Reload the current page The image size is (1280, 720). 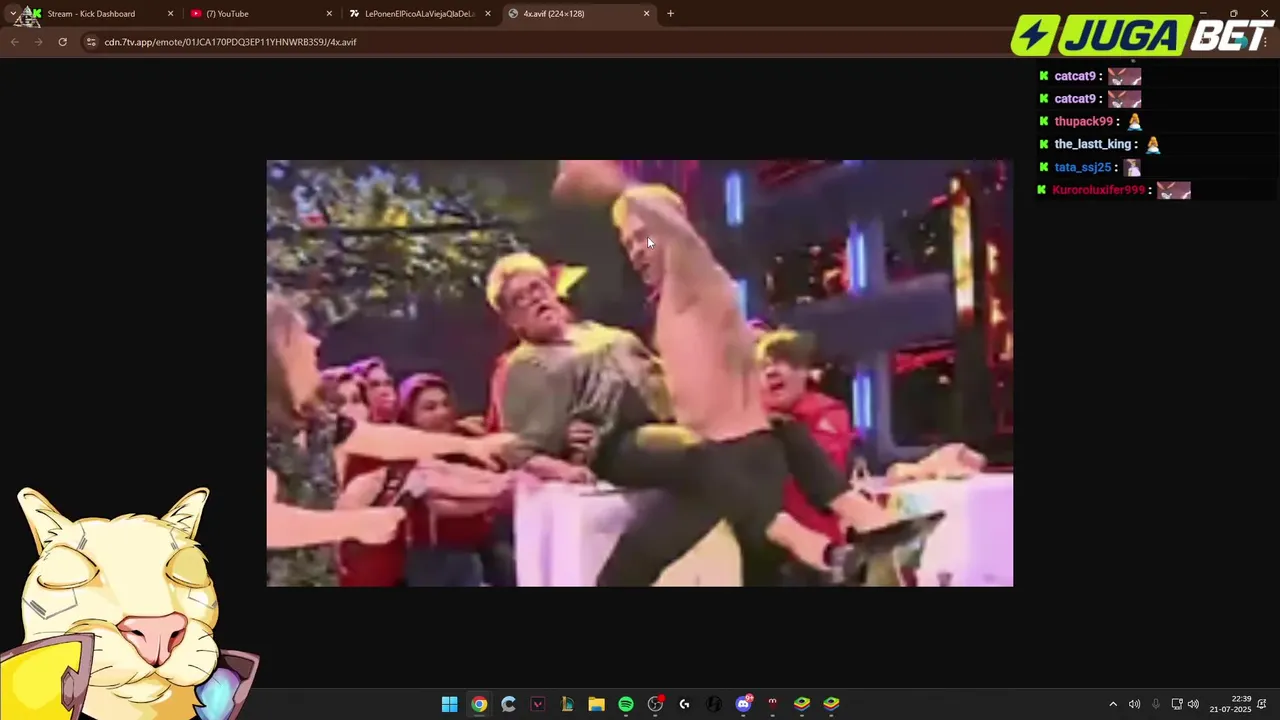click(x=62, y=42)
